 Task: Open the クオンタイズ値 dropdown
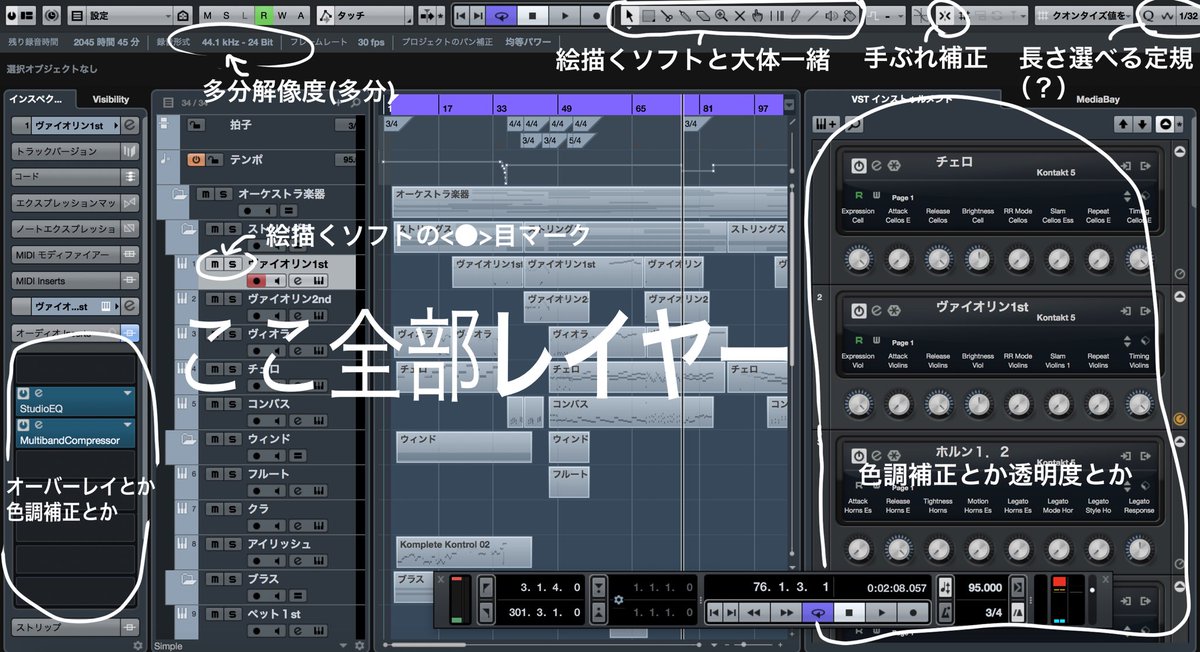1087,15
